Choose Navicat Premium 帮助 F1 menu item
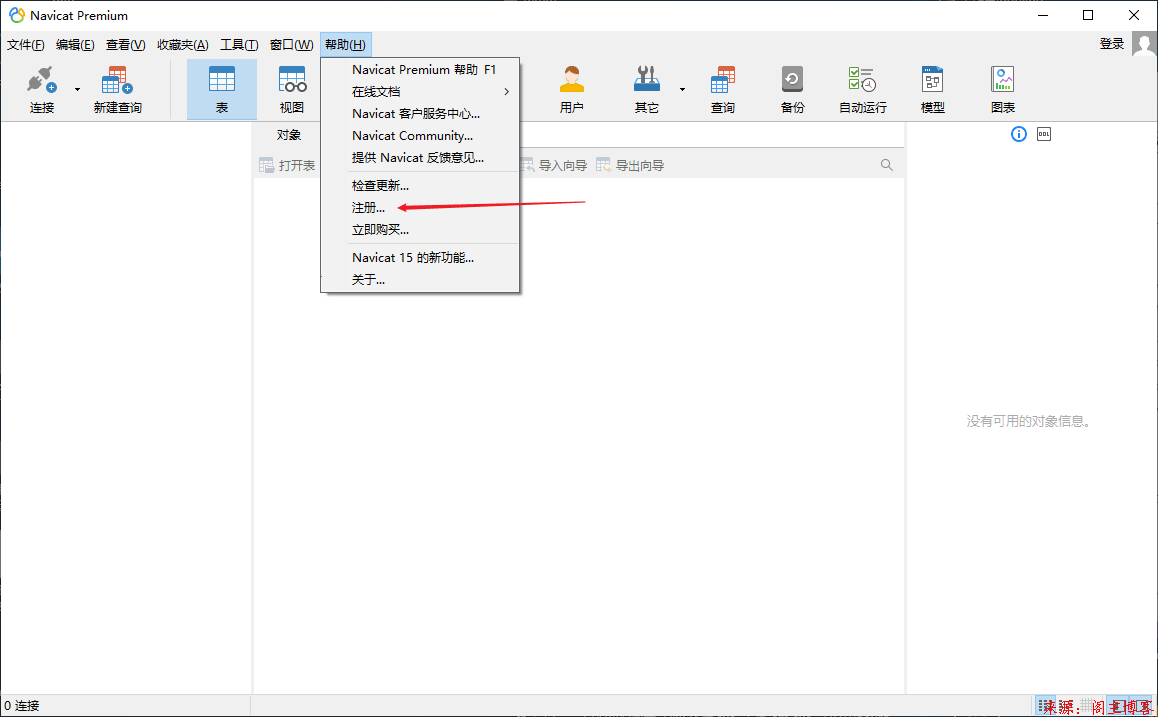1158x717 pixels. (x=420, y=69)
